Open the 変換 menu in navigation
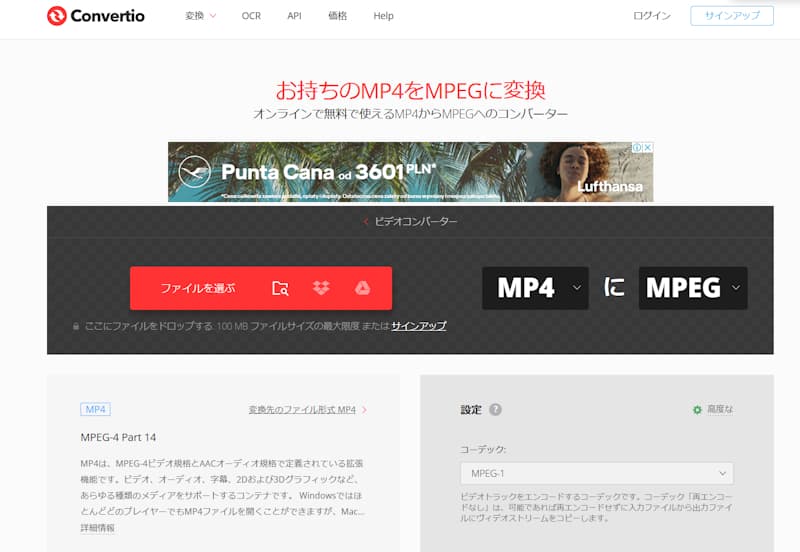The width and height of the screenshot is (800, 552). 200,16
